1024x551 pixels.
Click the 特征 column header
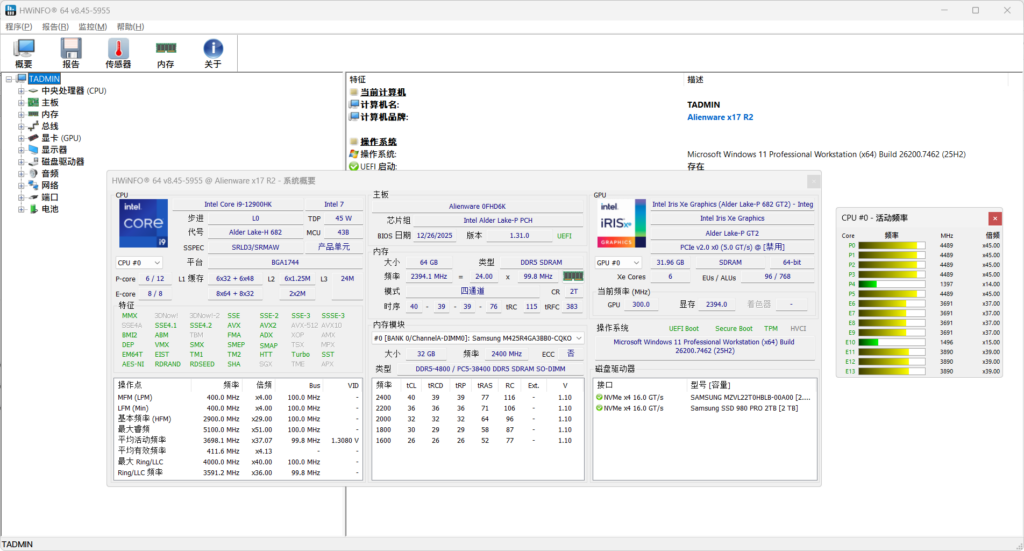(358, 80)
